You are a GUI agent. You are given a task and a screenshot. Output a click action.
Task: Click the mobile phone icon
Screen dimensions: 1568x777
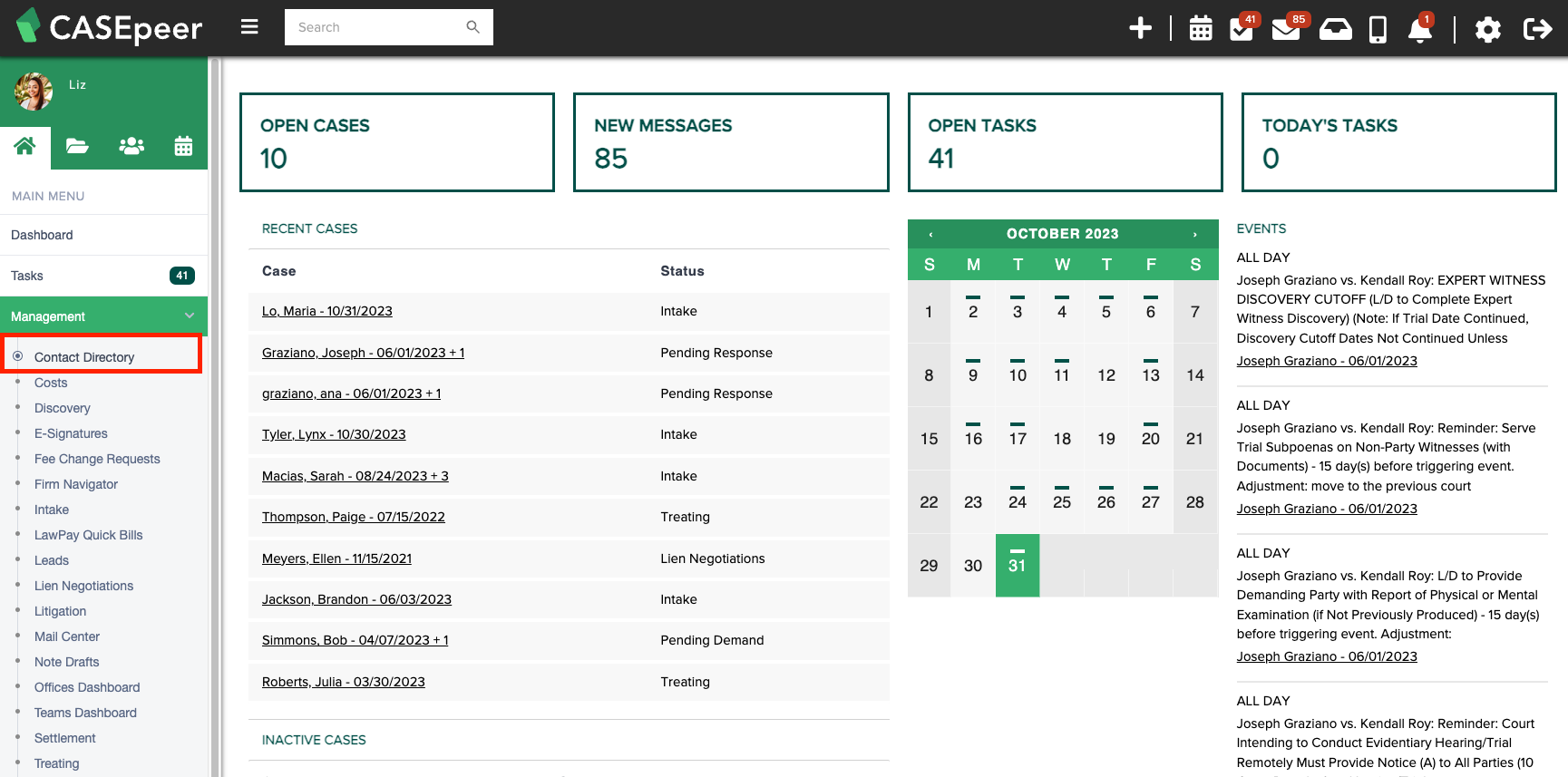pos(1378,29)
